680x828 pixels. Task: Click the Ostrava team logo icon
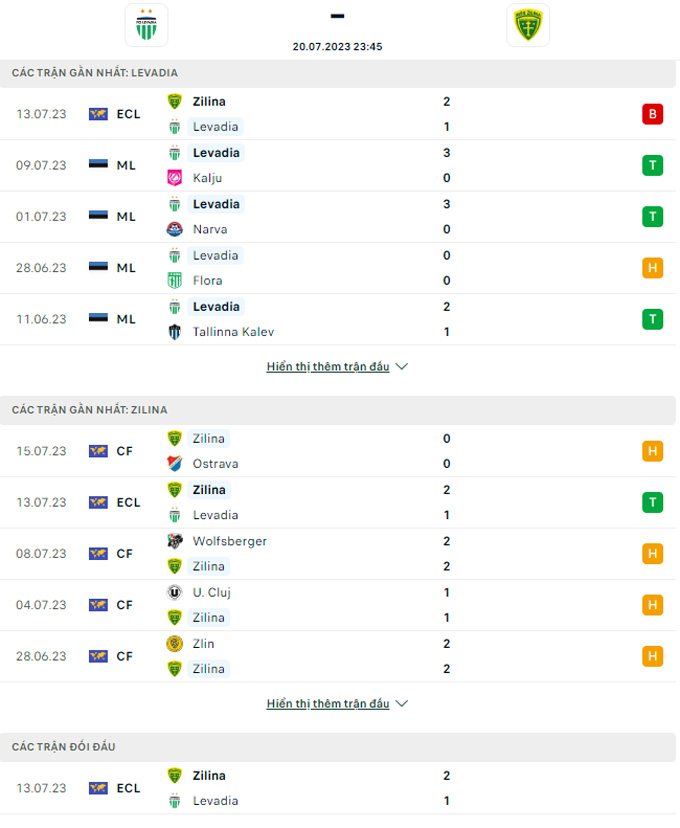coord(175,464)
